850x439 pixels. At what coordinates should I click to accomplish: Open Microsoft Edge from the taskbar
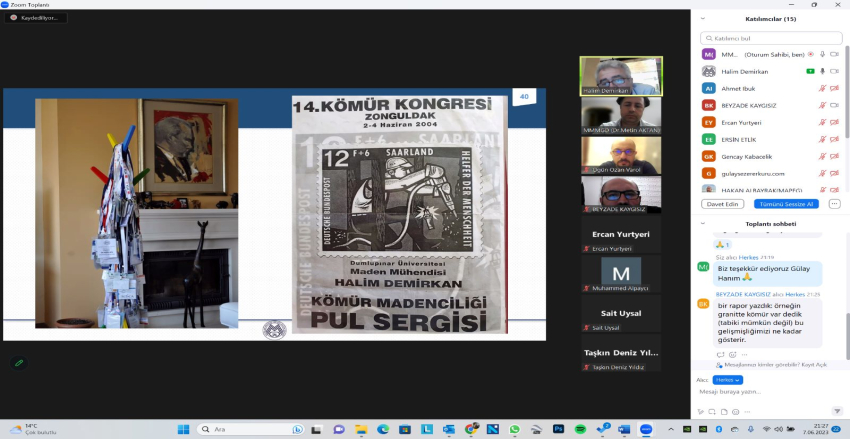383,429
